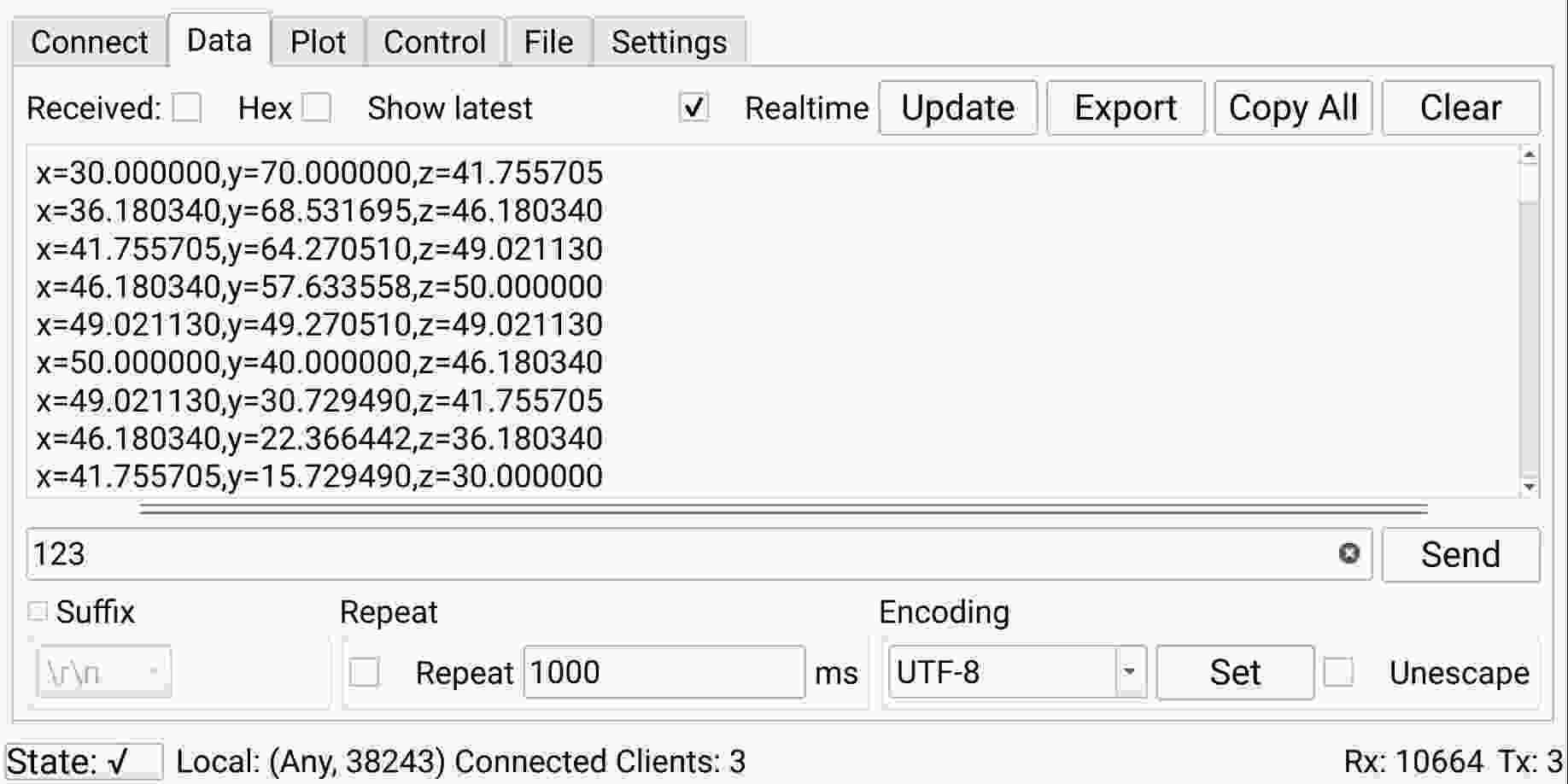This screenshot has width=1568, height=784.
Task: Open the Settings tab
Action: tap(669, 41)
